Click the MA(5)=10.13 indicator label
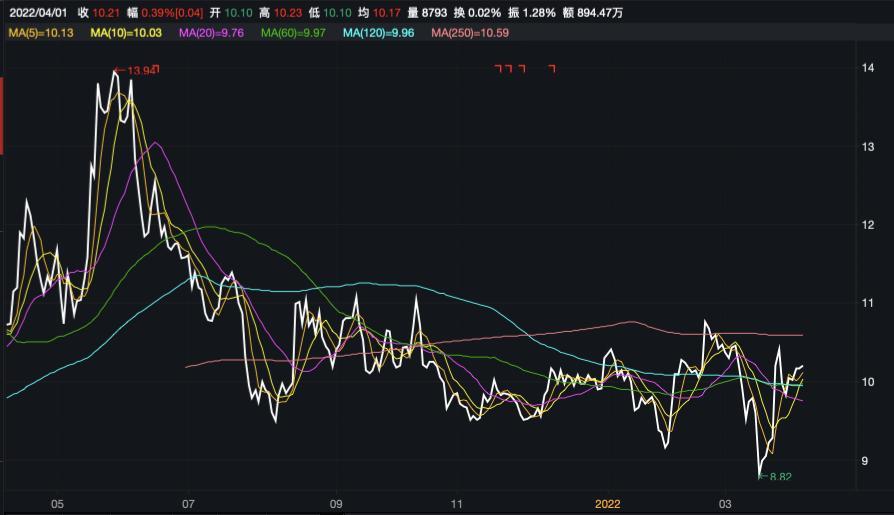 41,33
